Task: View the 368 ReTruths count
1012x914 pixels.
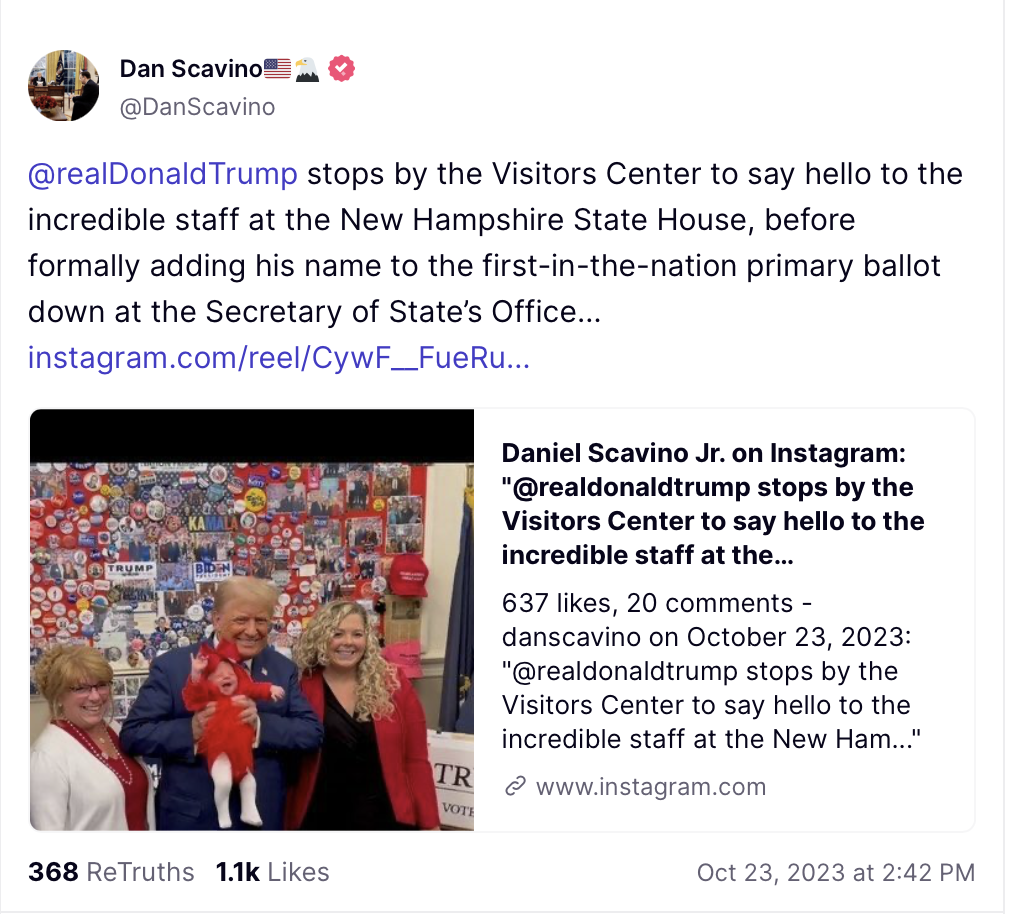Action: click(111, 872)
